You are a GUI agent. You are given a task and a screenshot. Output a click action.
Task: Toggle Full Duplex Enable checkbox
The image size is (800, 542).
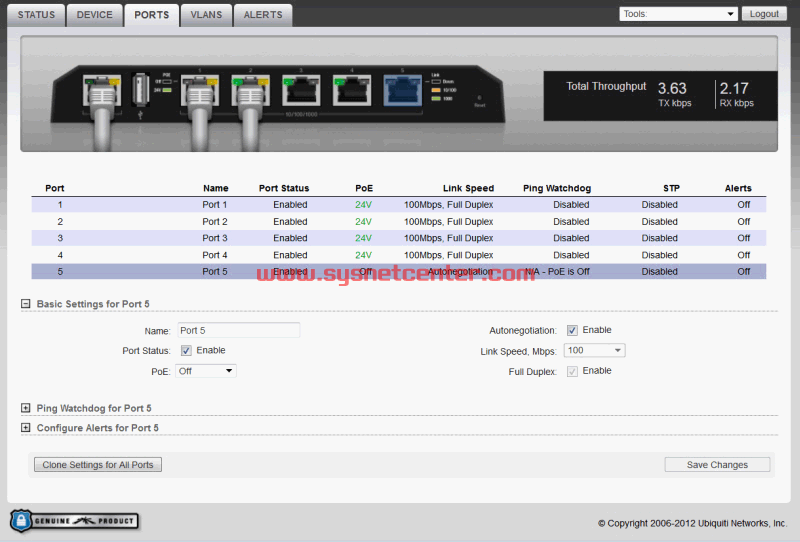pyautogui.click(x=572, y=371)
